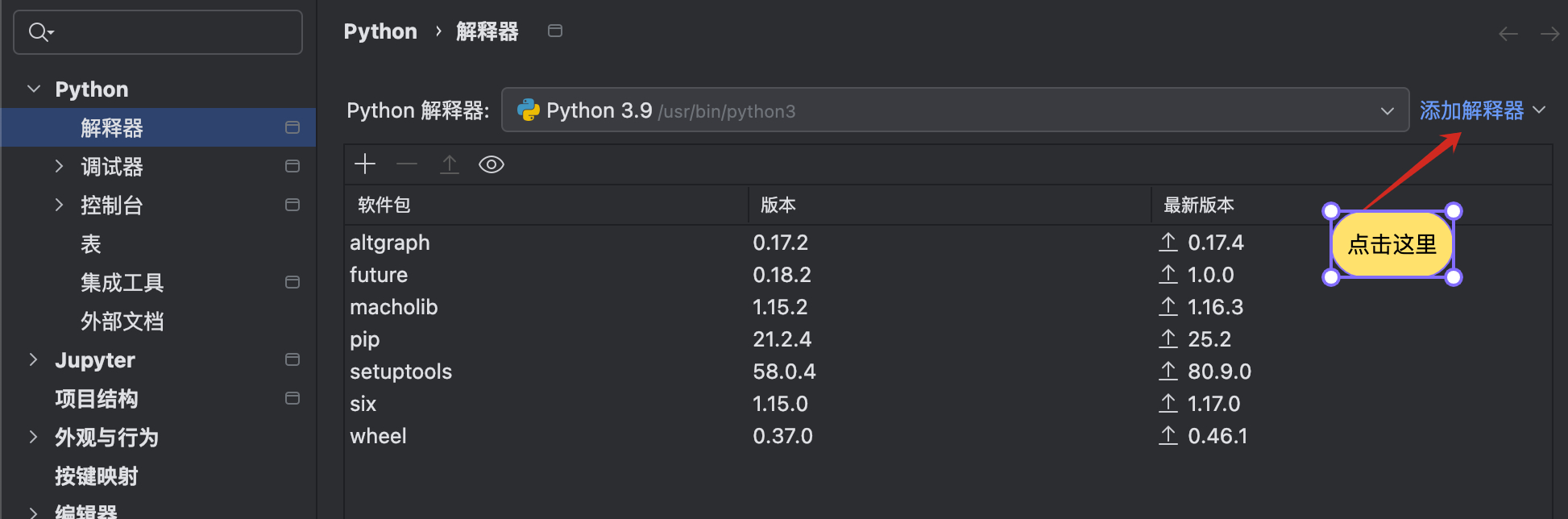The image size is (1568, 519).
Task: Click project icon on 调试器 sidebar row
Action: point(292,166)
